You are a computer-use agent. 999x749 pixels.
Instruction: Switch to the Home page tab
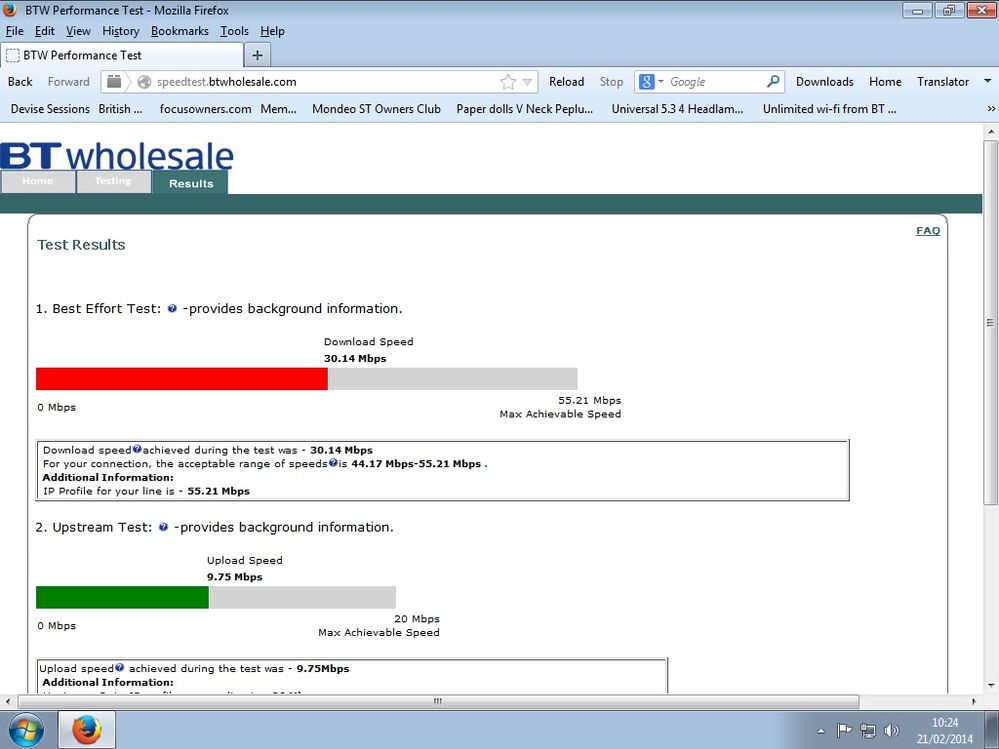pos(38,182)
